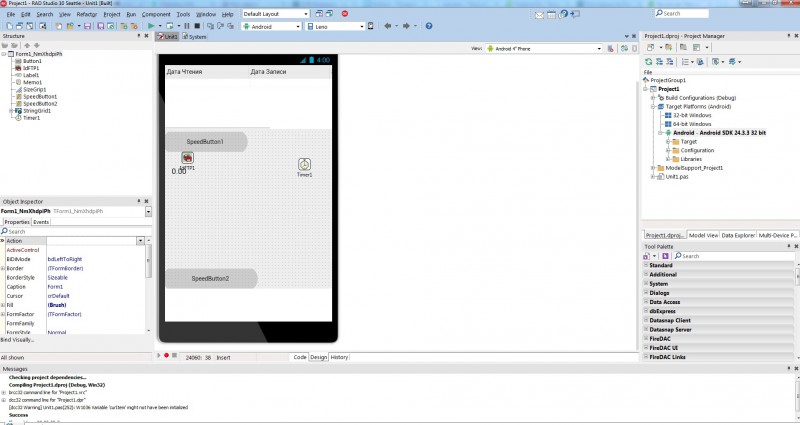Open the File menu
The width and height of the screenshot is (800, 425).
click(10, 14)
